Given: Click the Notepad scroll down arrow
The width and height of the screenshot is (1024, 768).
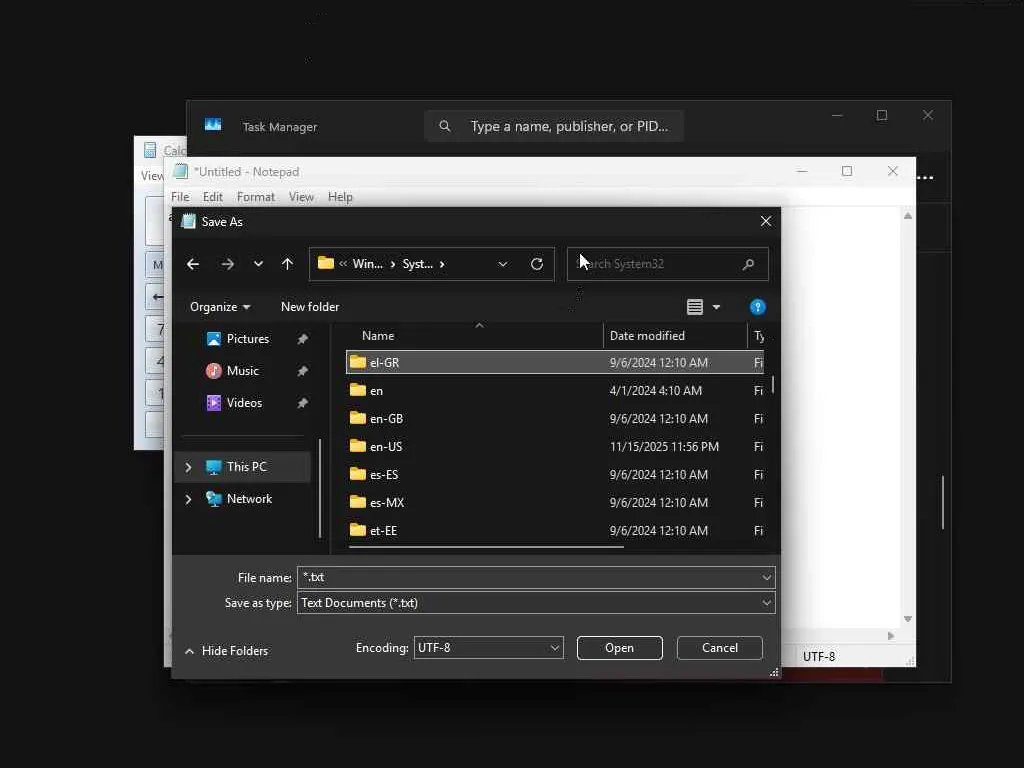Looking at the screenshot, I should click(x=908, y=618).
